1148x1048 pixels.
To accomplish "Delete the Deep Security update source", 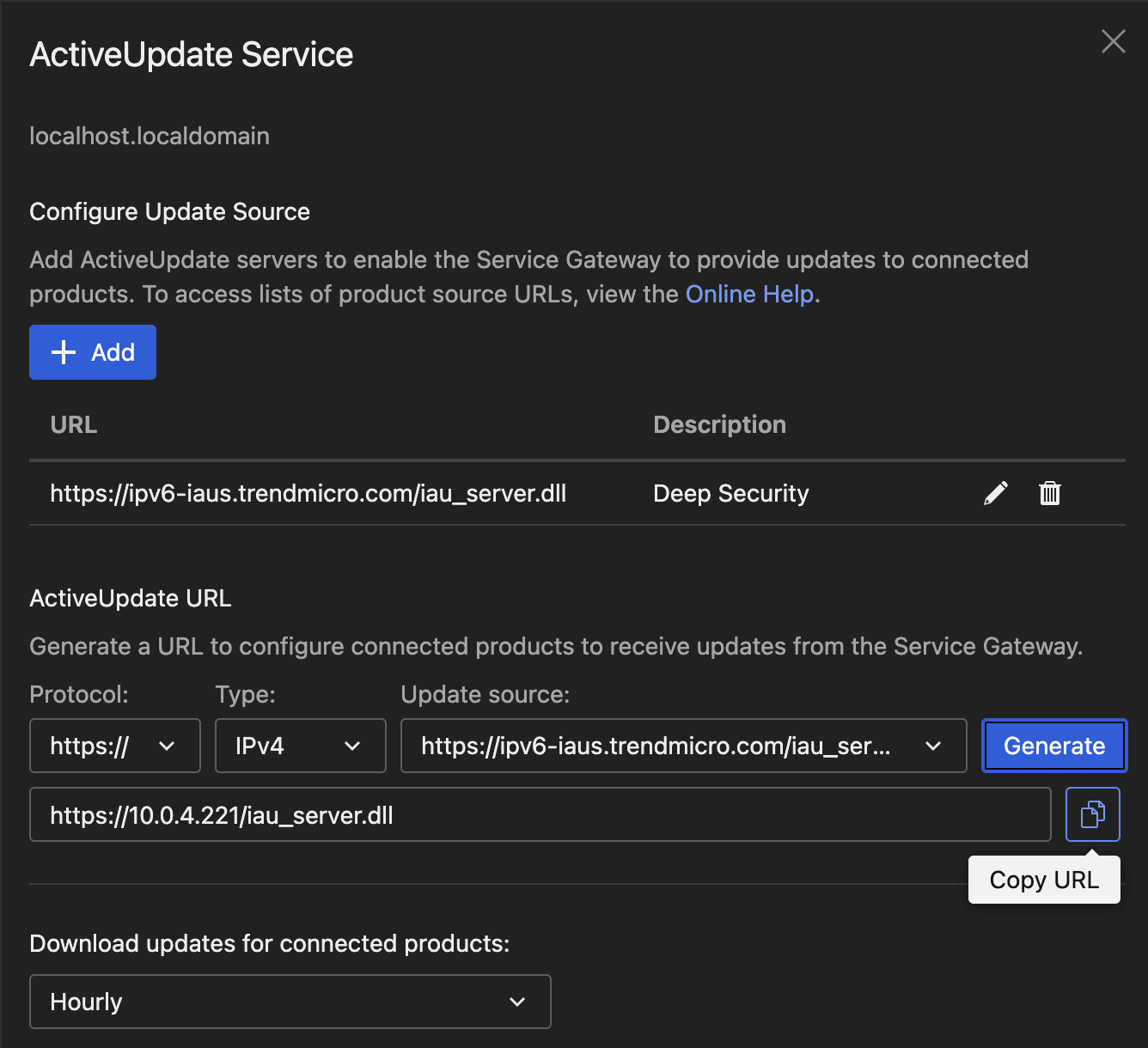I will [x=1050, y=493].
